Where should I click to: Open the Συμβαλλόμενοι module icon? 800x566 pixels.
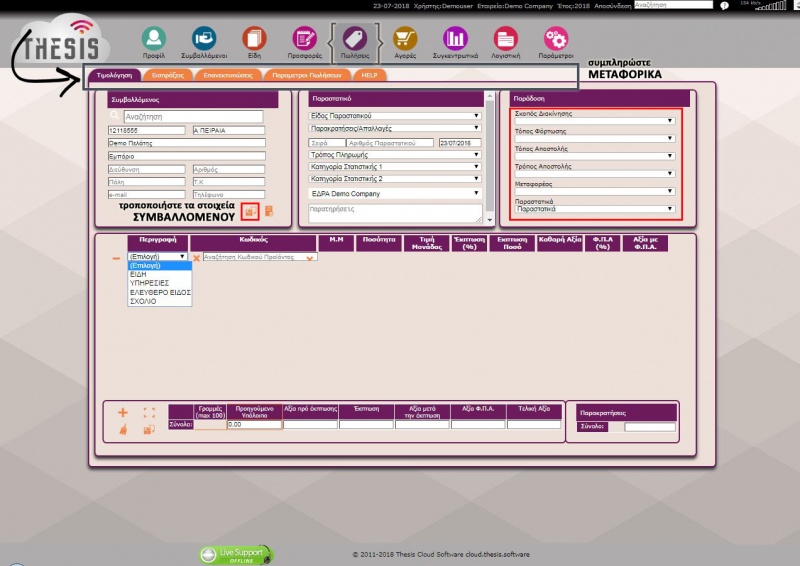(x=203, y=40)
